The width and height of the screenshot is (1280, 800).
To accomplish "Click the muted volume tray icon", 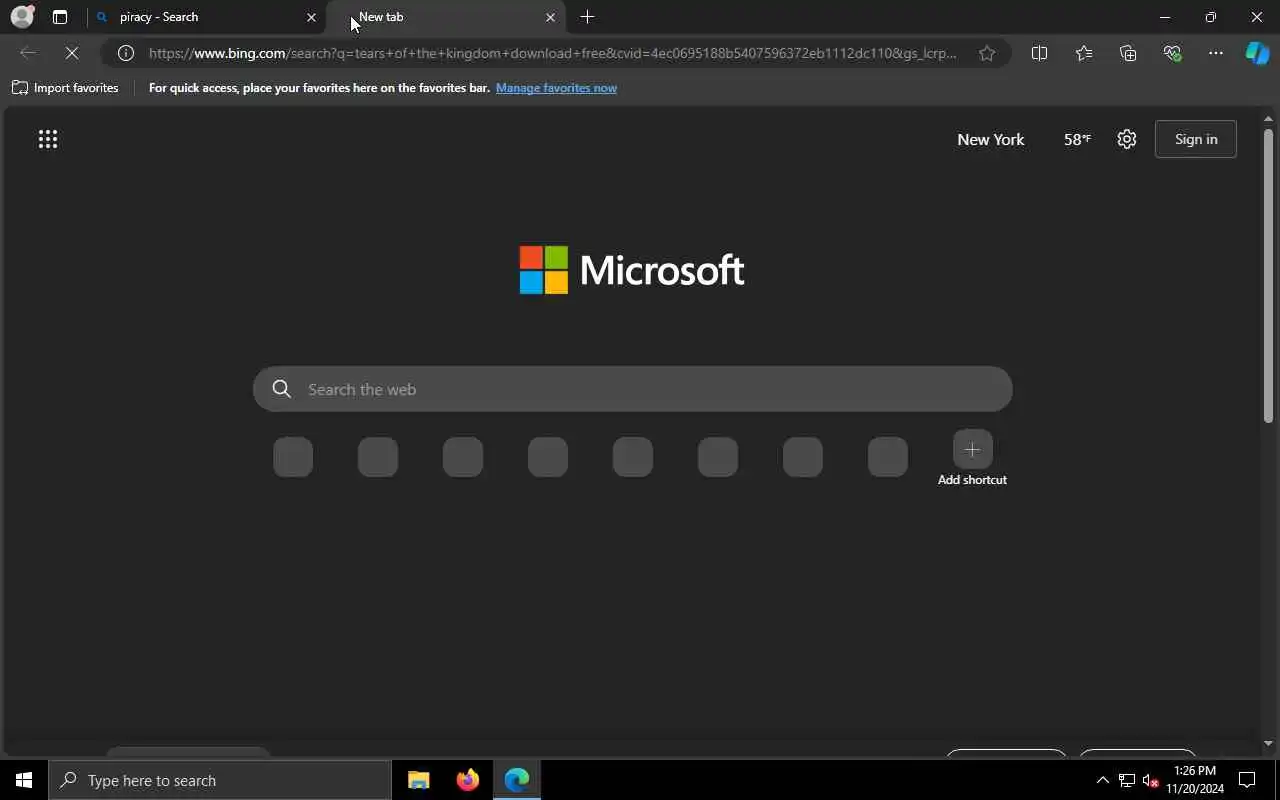I will pos(1150,780).
